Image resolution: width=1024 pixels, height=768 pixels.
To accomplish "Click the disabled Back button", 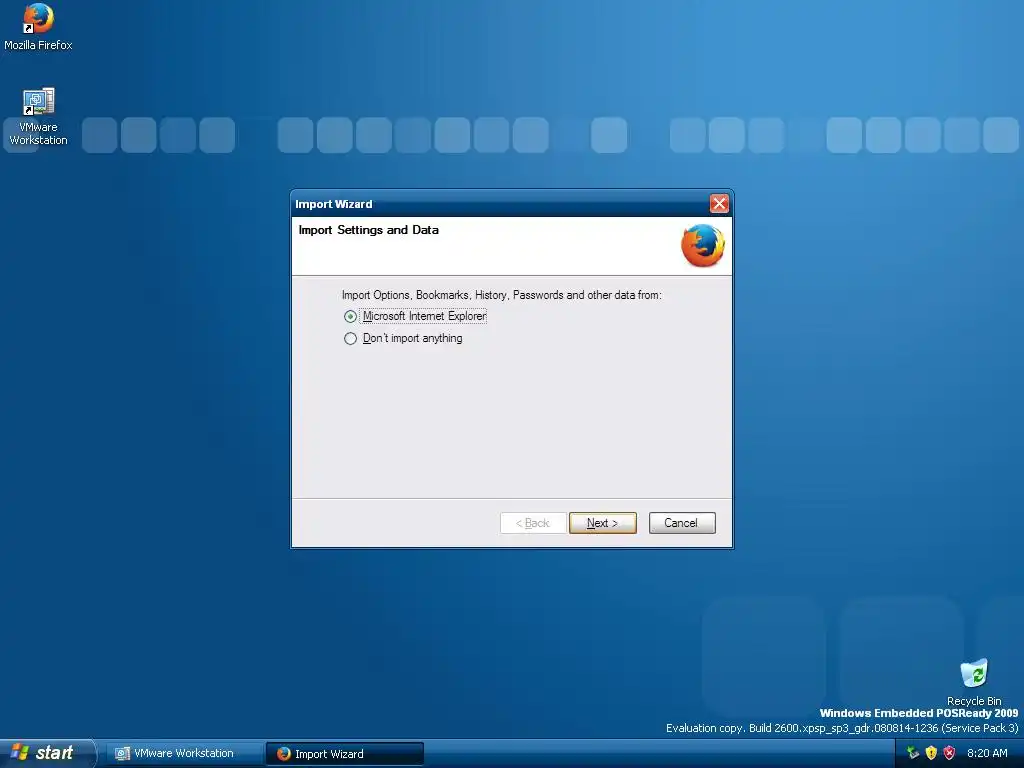I will (533, 523).
